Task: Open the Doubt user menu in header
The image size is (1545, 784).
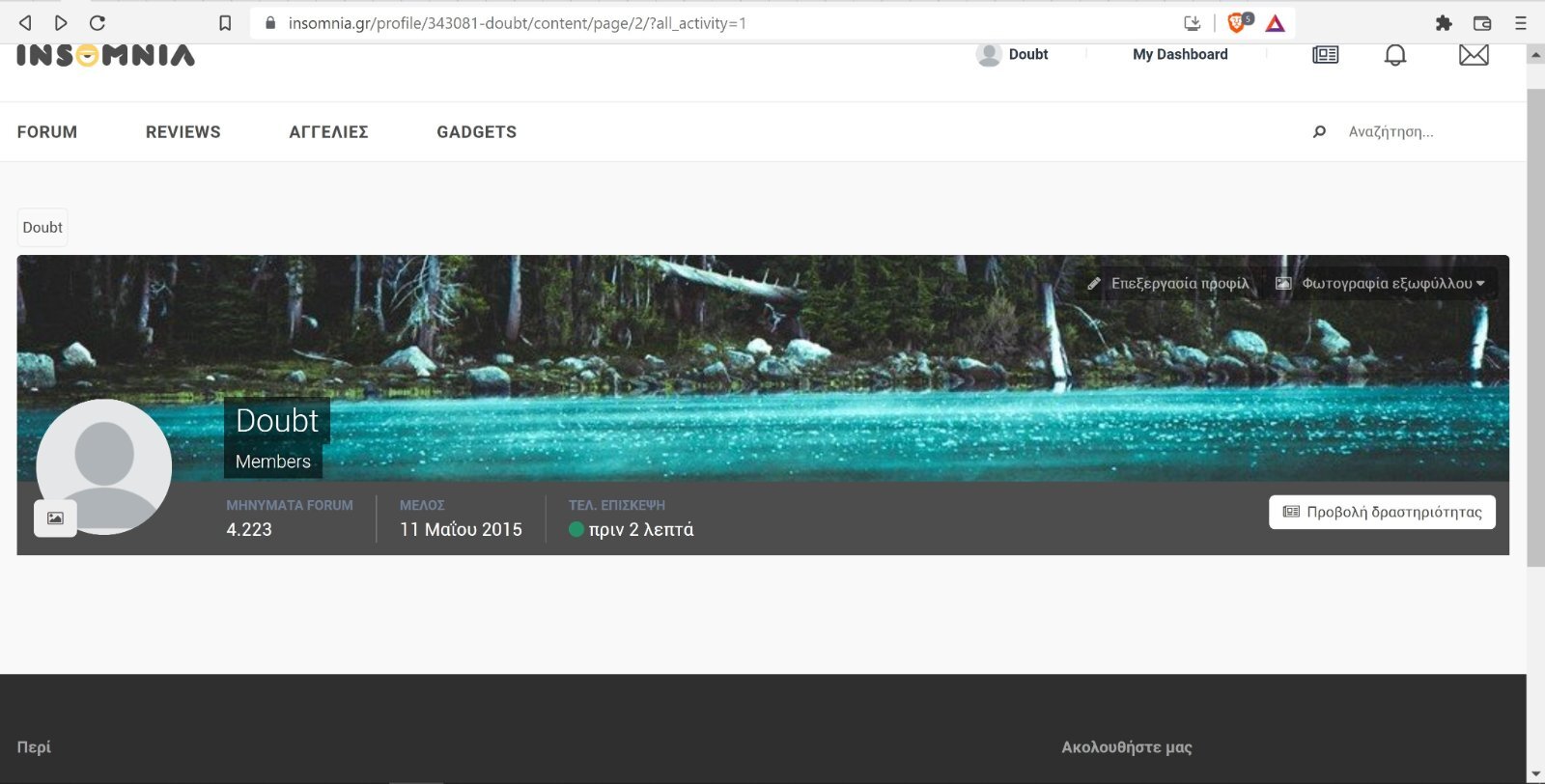Action: pos(1028,55)
